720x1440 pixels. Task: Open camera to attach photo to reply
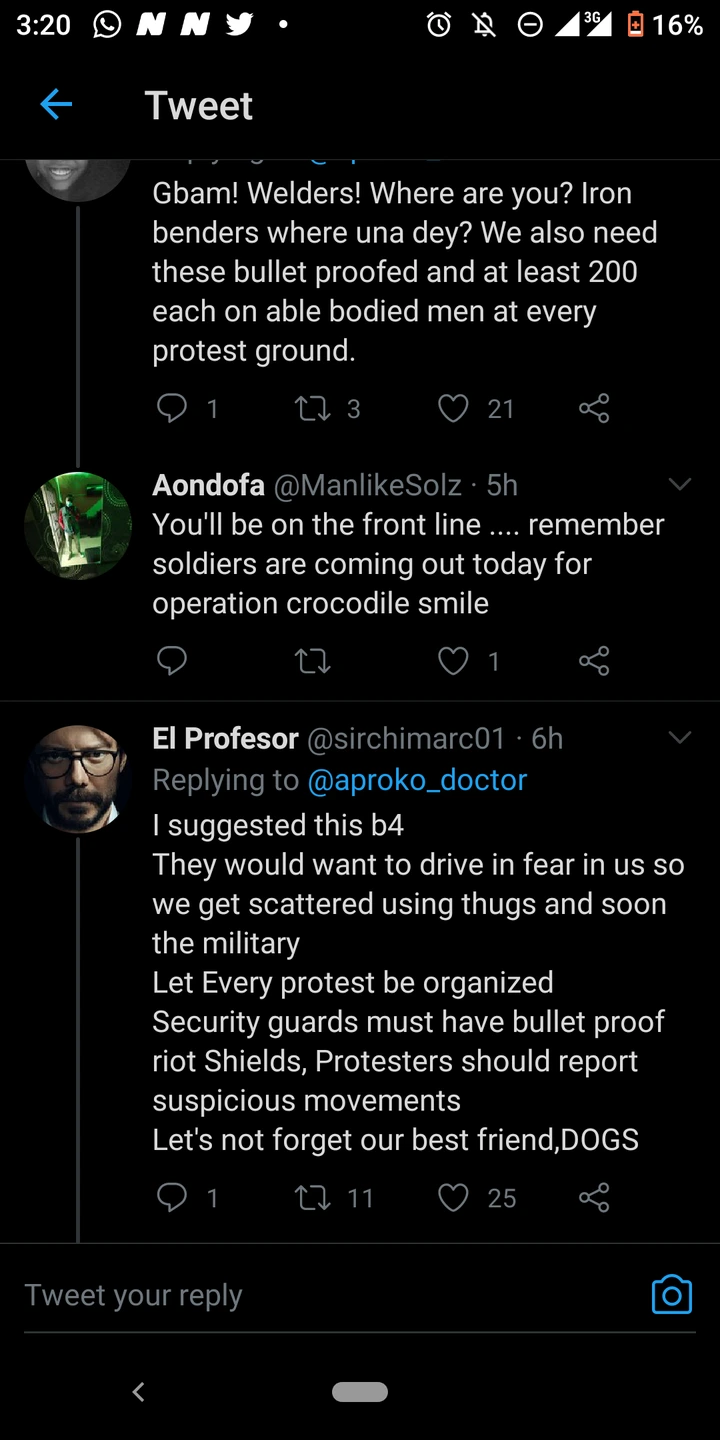pyautogui.click(x=671, y=1294)
